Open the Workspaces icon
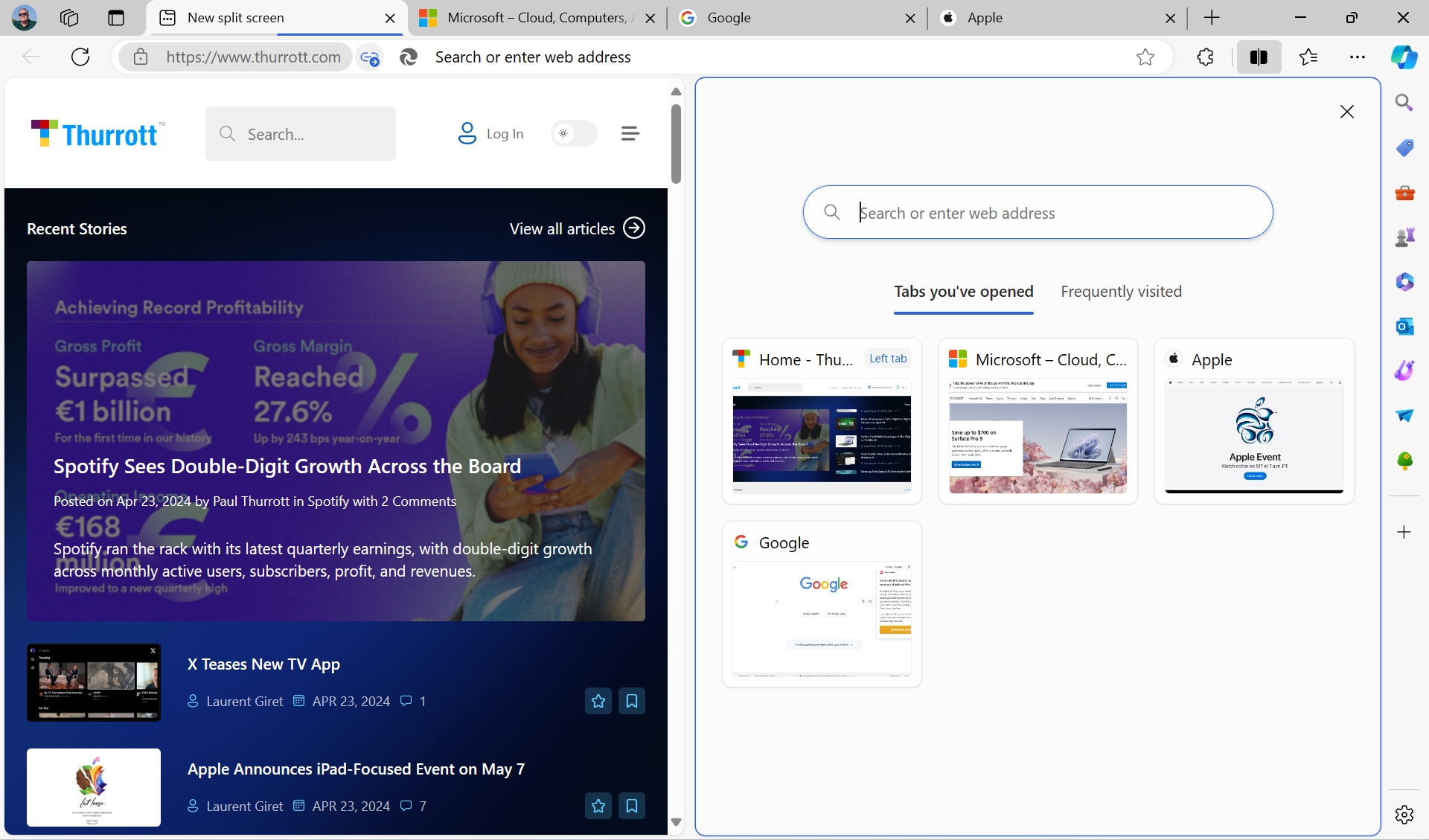 pos(69,18)
